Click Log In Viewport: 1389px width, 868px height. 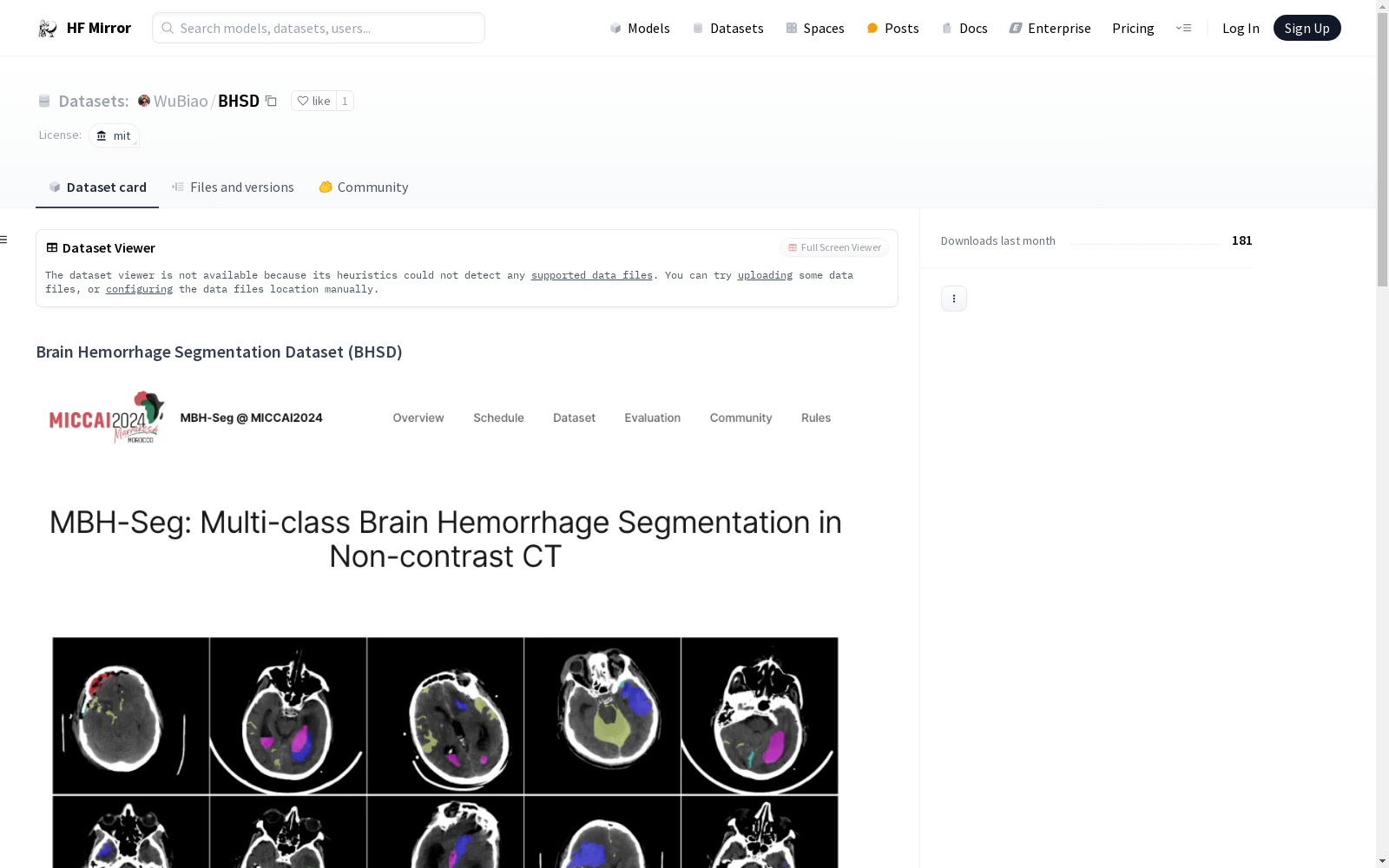(x=1241, y=28)
